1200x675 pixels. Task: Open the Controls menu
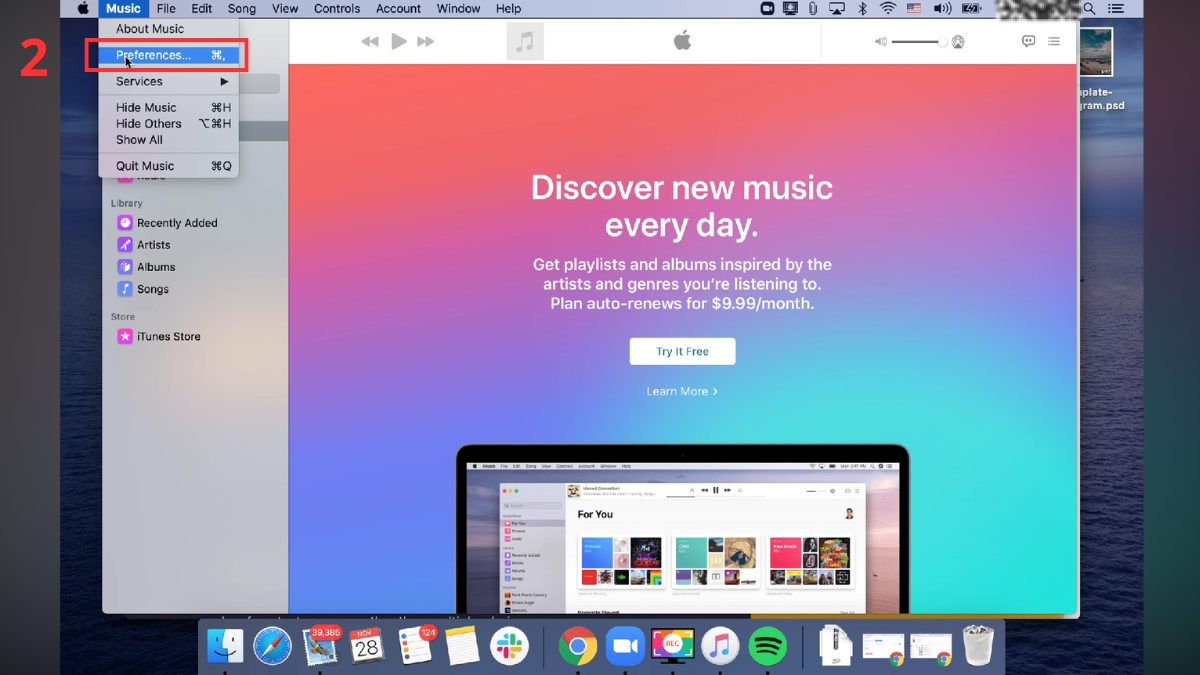(337, 9)
